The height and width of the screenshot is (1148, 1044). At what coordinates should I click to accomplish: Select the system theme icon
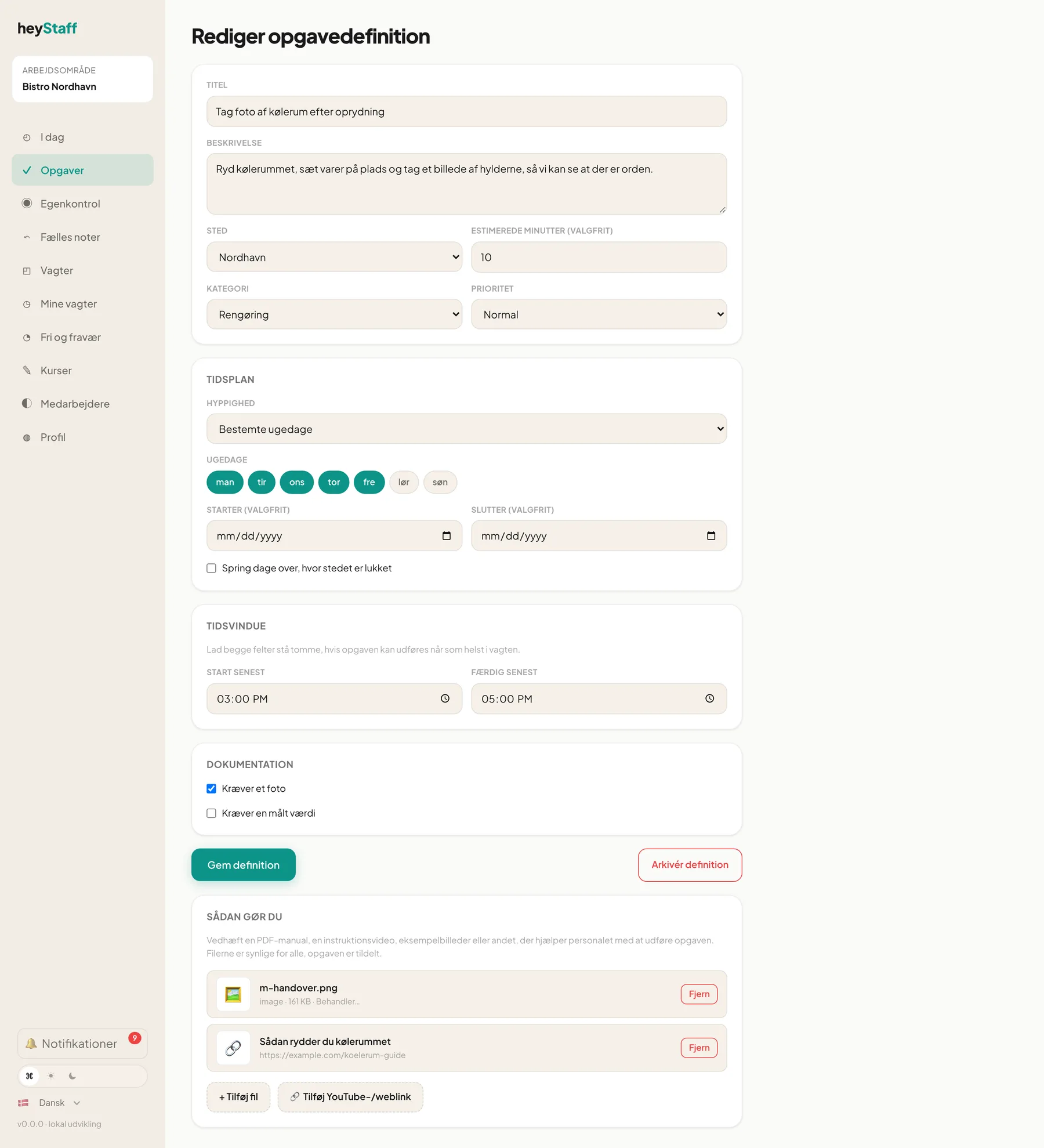pos(30,1076)
